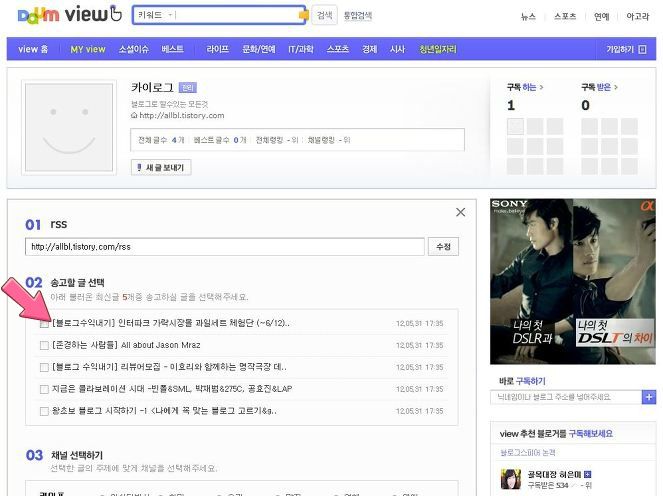The width and height of the screenshot is (663, 496).
Task: Click the 왕초보 블로그 시작하기 title
Action: (x=164, y=411)
